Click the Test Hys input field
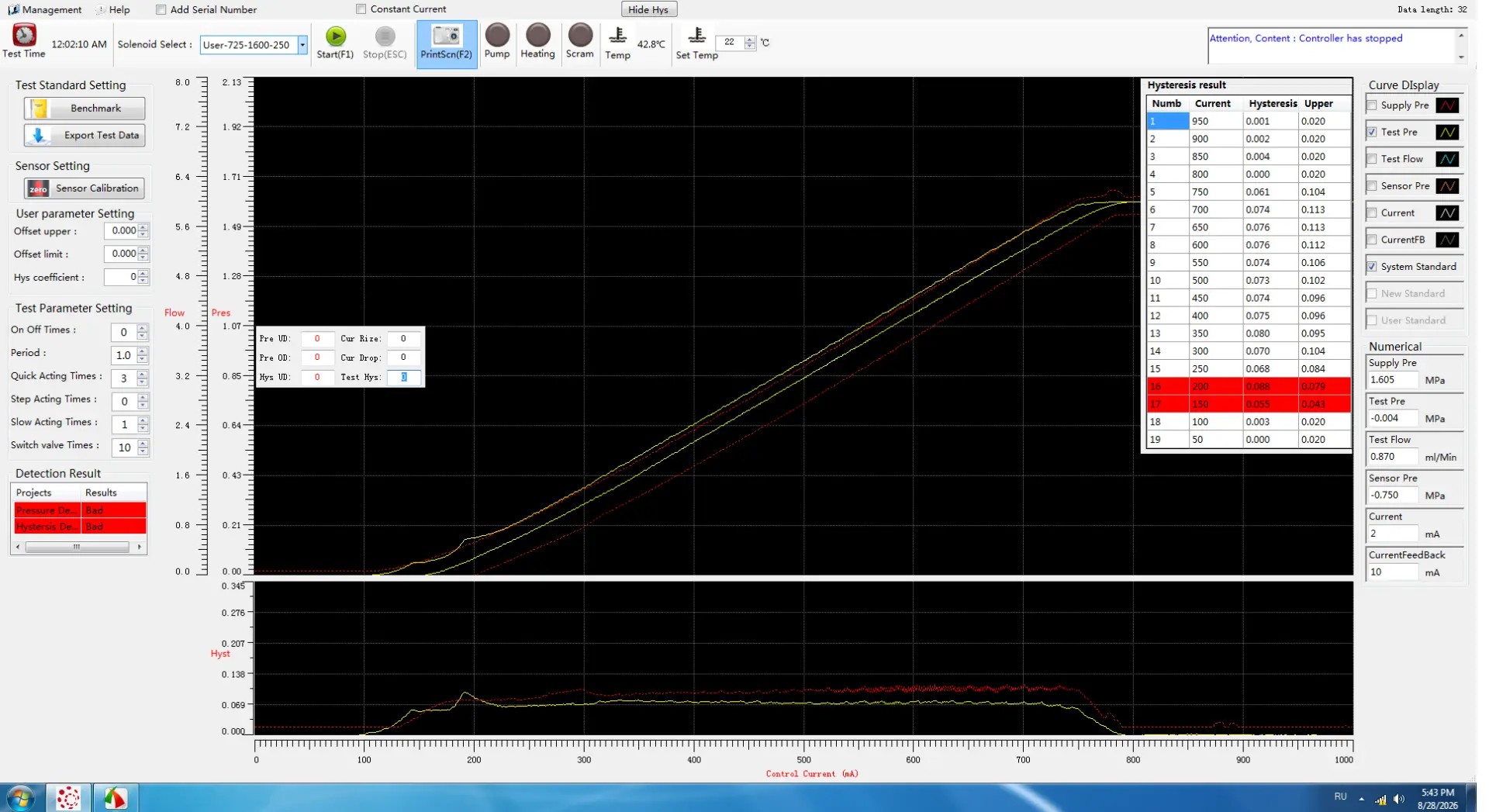Image resolution: width=1489 pixels, height=812 pixels. (x=403, y=377)
